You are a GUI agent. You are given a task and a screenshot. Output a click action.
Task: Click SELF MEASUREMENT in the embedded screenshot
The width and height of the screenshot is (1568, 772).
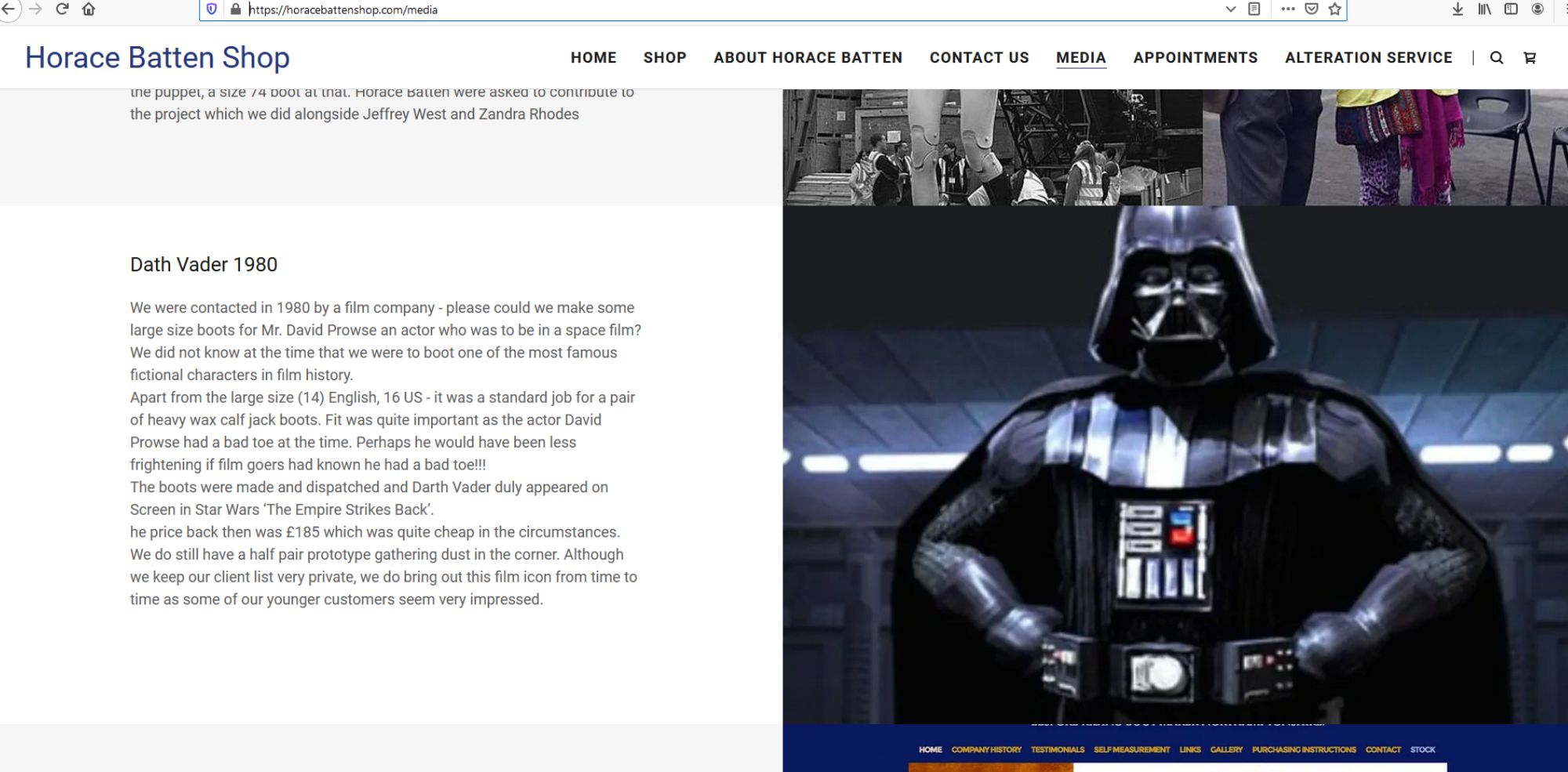pyautogui.click(x=1131, y=750)
